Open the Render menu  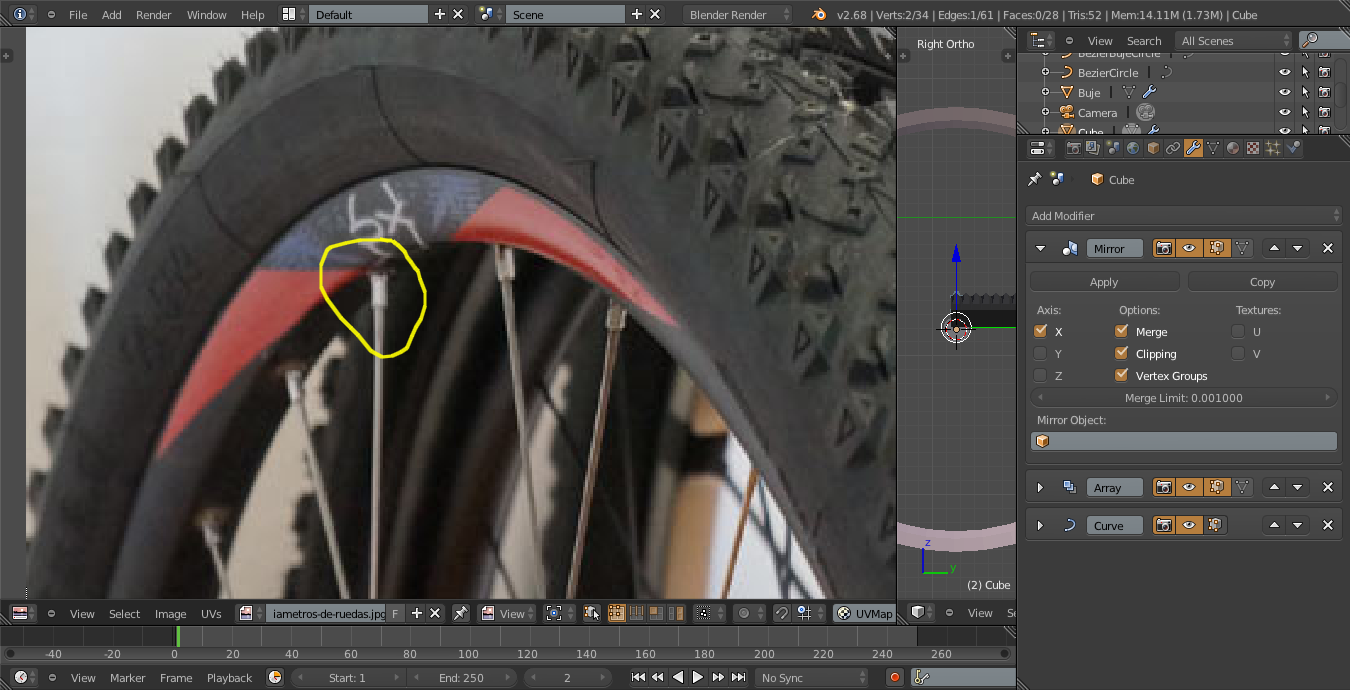154,14
